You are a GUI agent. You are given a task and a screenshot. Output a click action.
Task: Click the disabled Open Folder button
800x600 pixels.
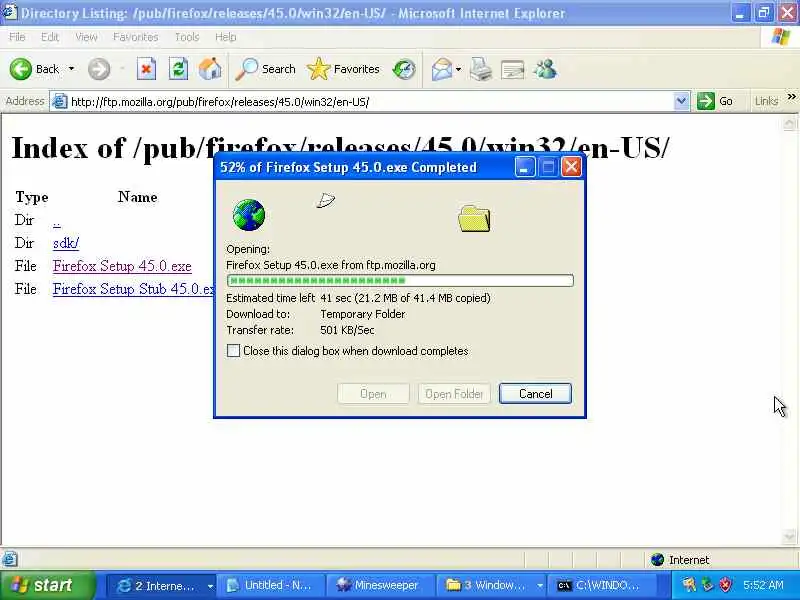click(x=454, y=393)
